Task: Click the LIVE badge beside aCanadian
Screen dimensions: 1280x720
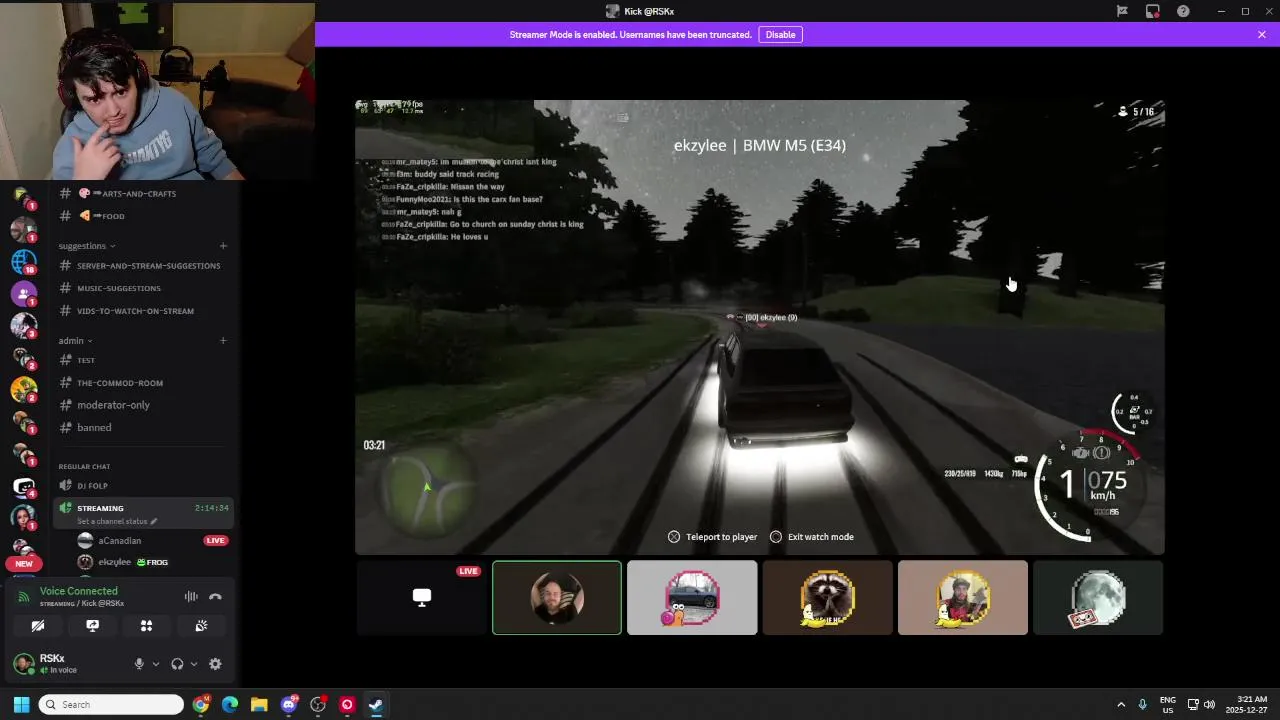Action: pos(215,541)
